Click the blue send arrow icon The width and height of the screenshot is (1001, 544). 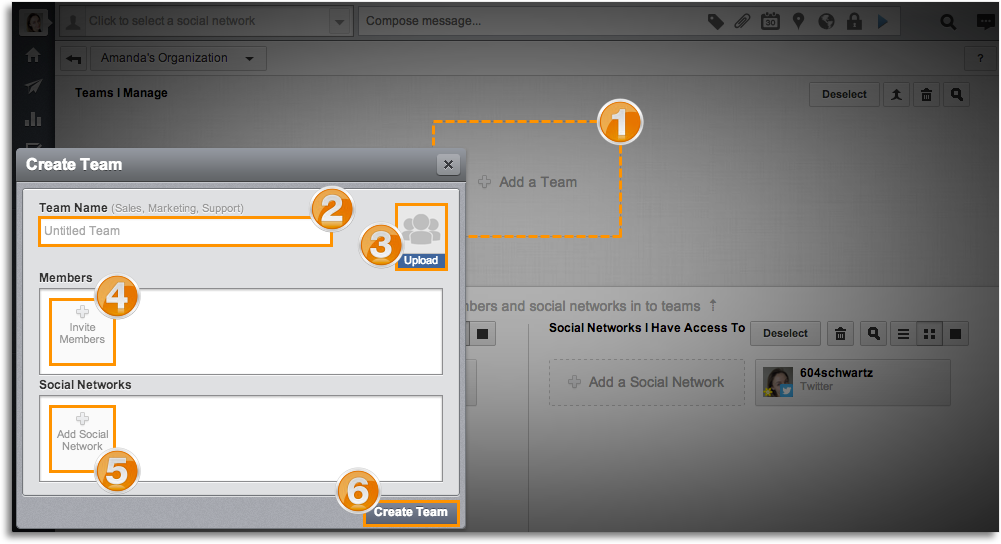(882, 22)
